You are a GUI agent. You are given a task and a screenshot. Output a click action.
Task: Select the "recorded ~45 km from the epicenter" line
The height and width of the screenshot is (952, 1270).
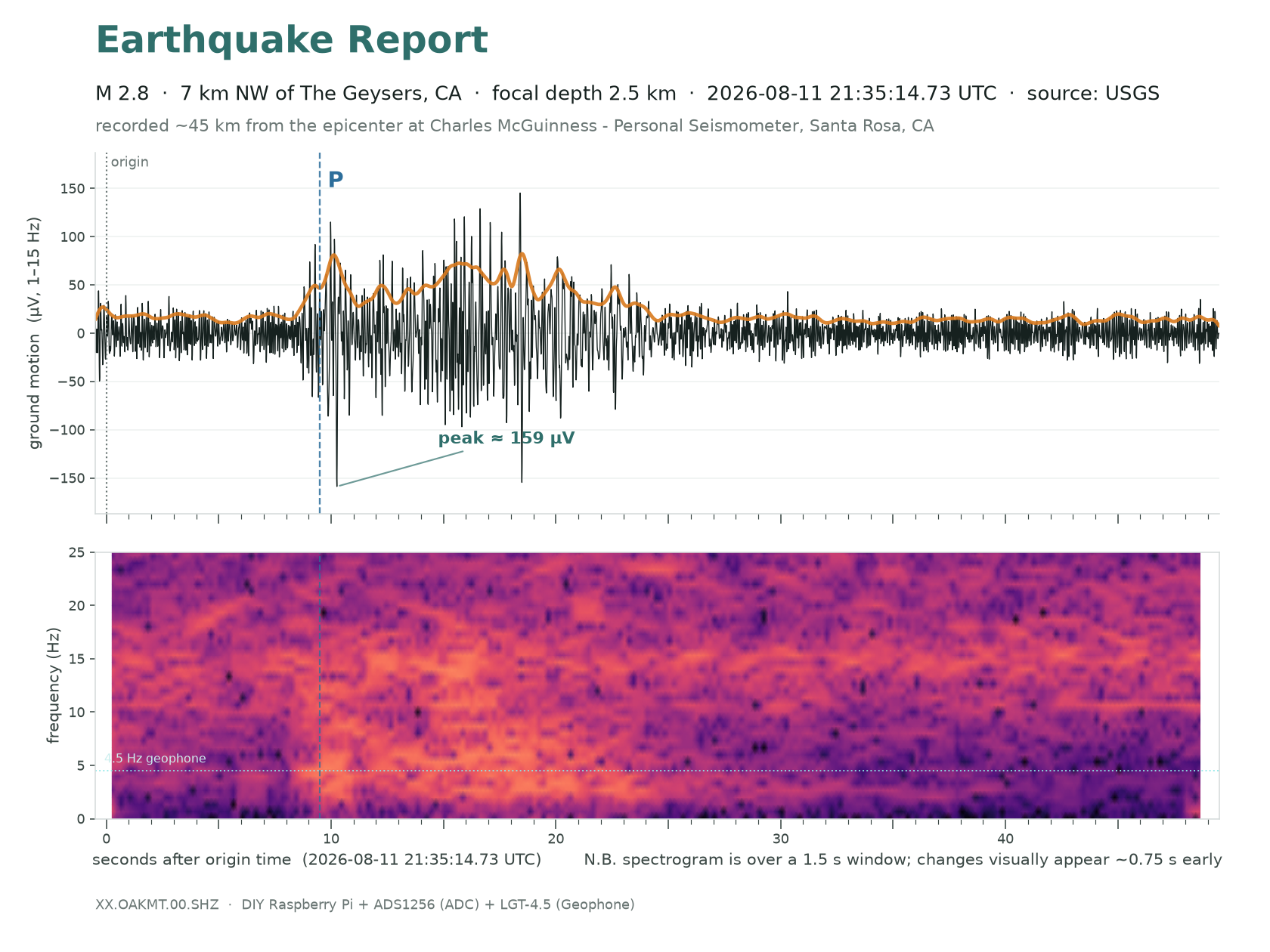515,126
